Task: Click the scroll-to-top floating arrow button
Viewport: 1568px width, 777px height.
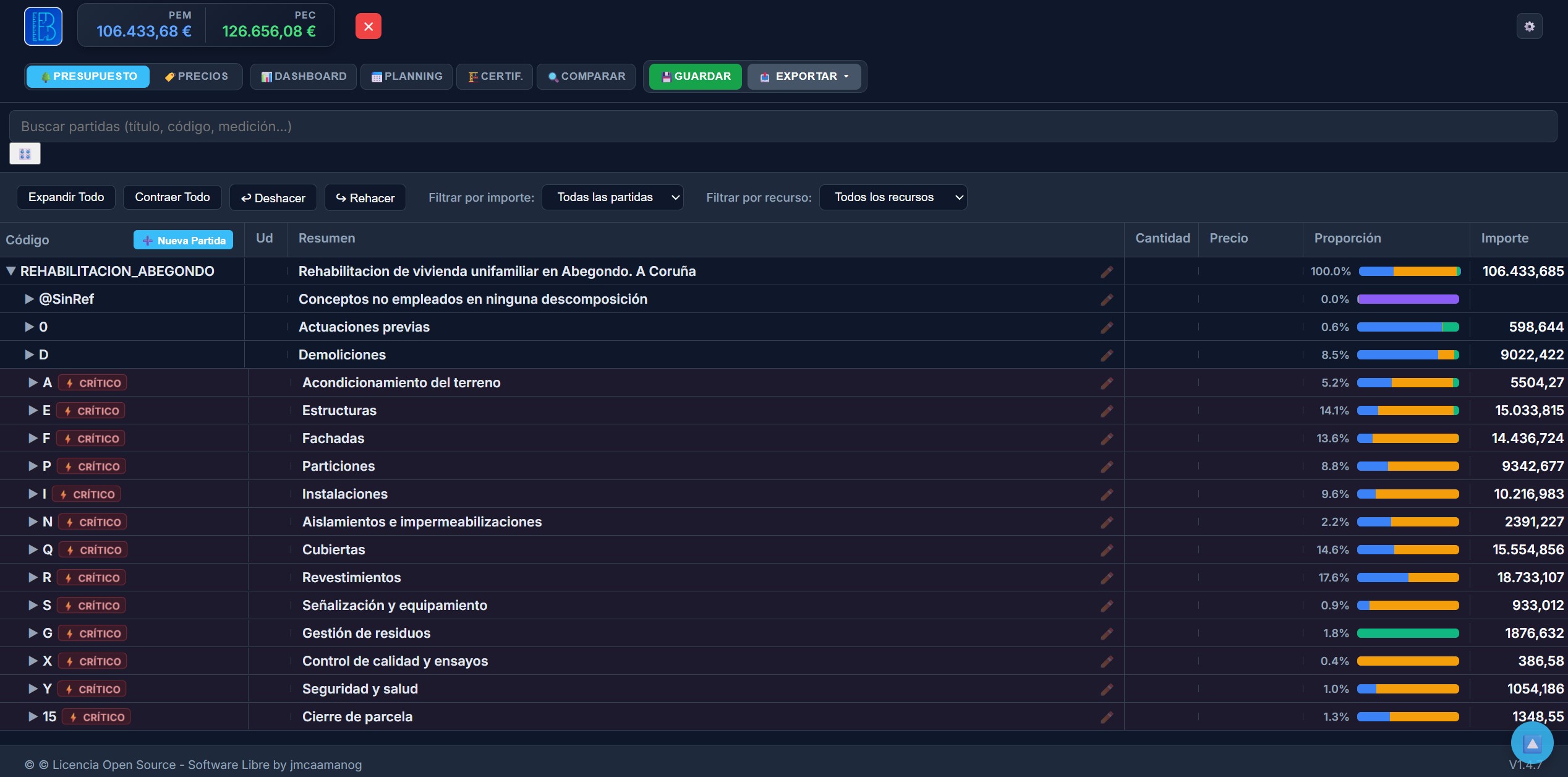Action: [1532, 743]
